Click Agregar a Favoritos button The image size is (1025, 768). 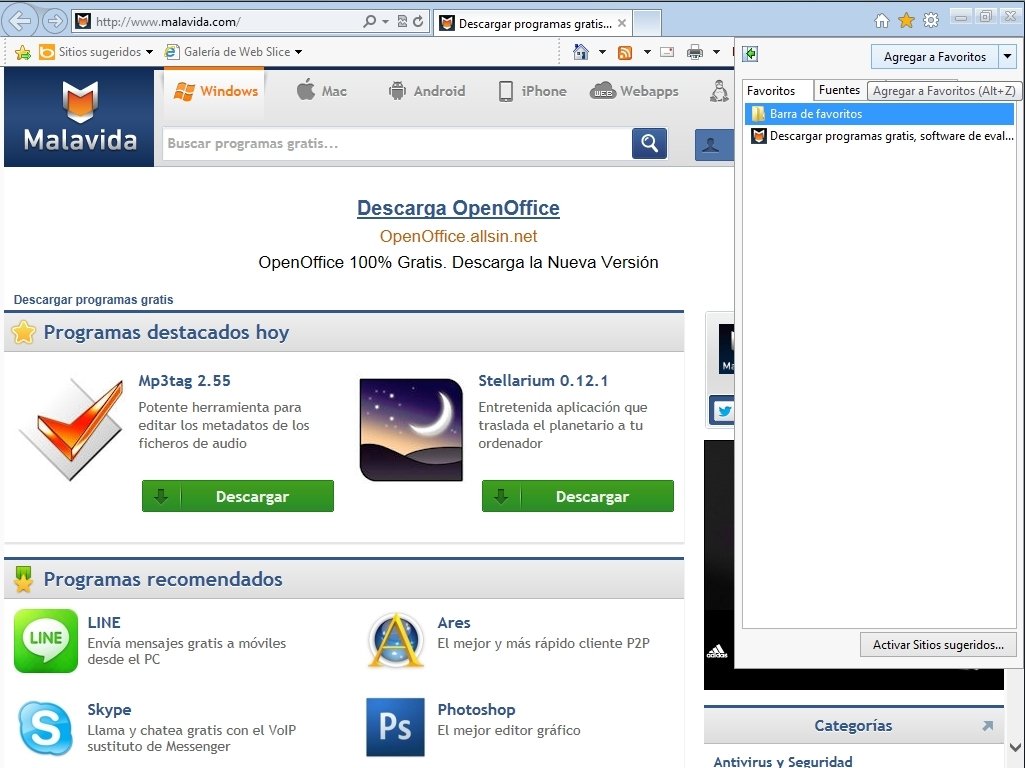point(935,56)
